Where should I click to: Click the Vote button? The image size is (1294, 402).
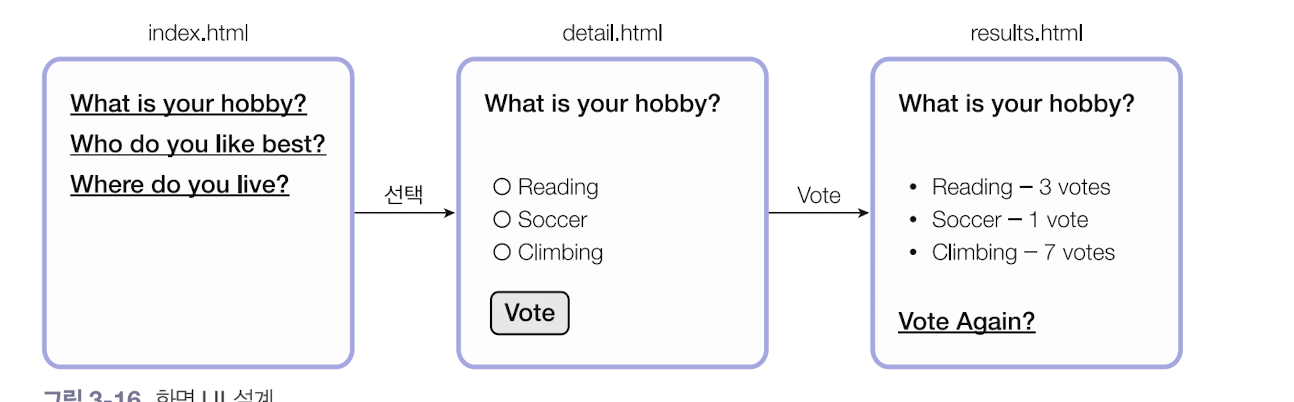click(x=529, y=313)
